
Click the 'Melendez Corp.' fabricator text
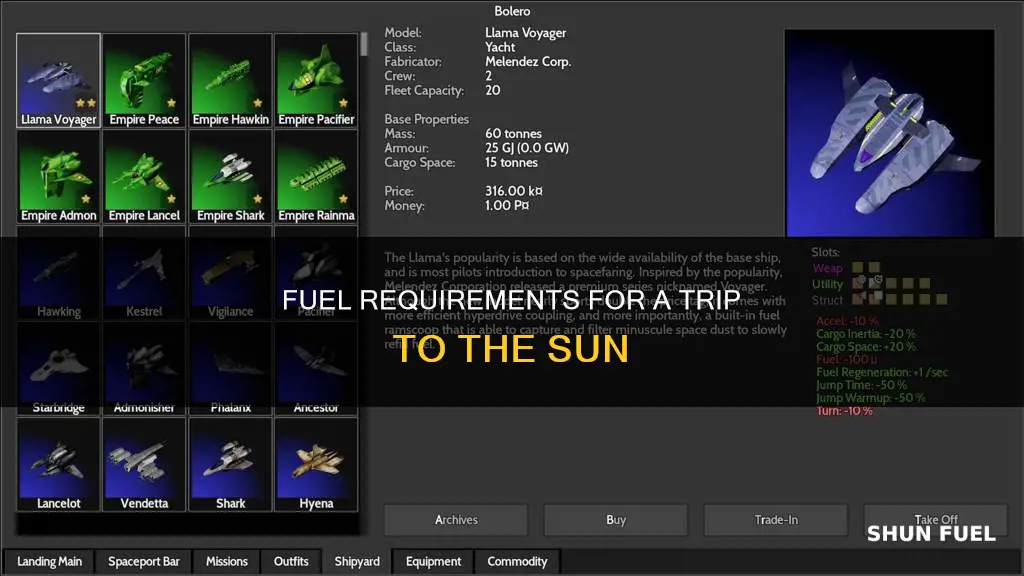click(528, 61)
